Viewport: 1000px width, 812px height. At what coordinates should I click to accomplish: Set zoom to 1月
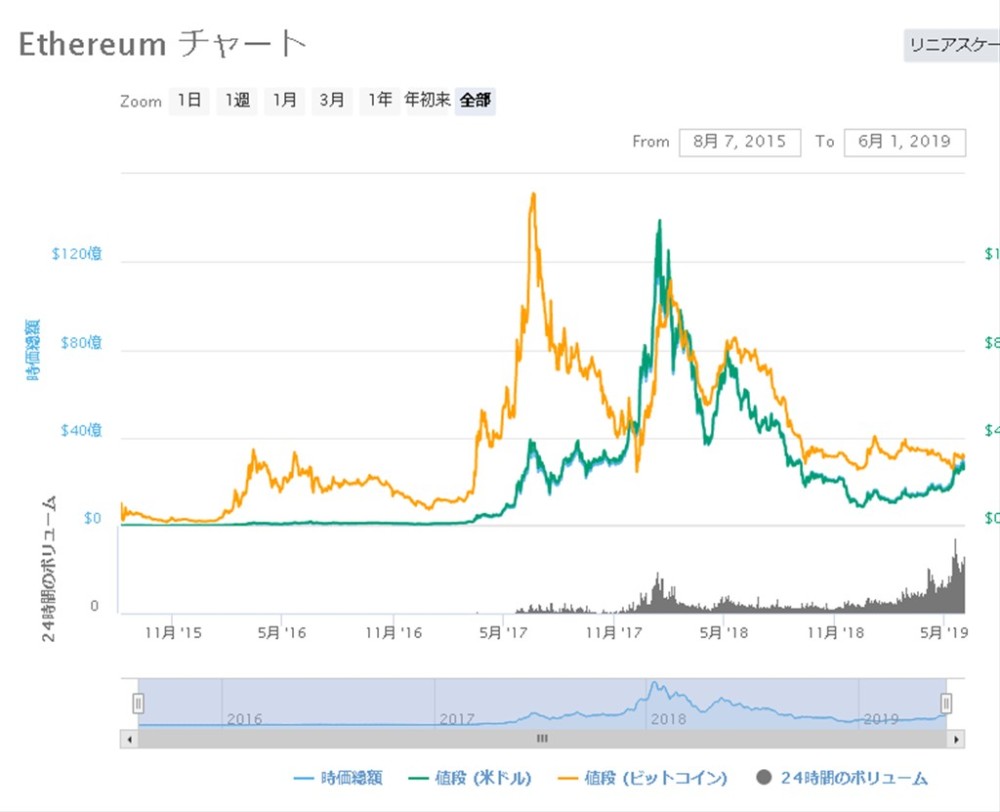(x=285, y=100)
